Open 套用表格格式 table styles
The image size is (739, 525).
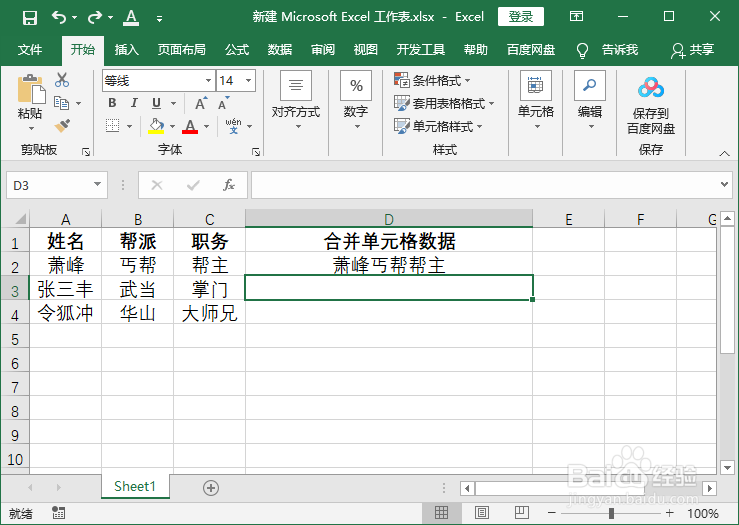click(444, 103)
